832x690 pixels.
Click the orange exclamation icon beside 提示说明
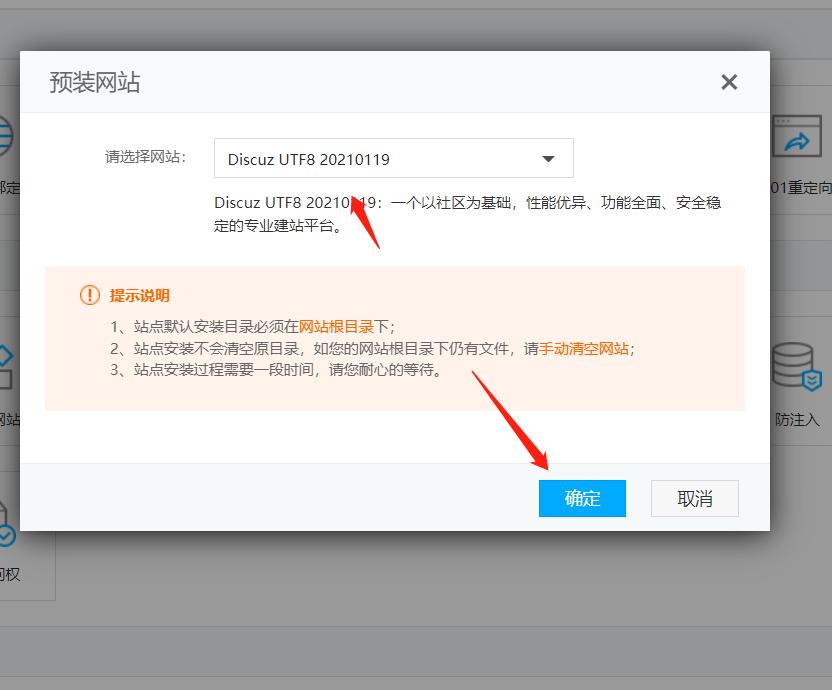(89, 296)
